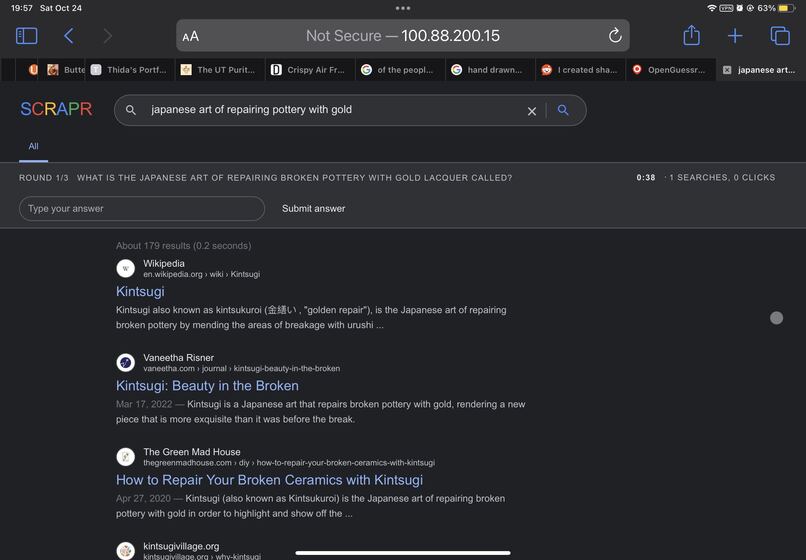
Task: Switch to the 'I created sha...' Reddit tab
Action: 581,69
